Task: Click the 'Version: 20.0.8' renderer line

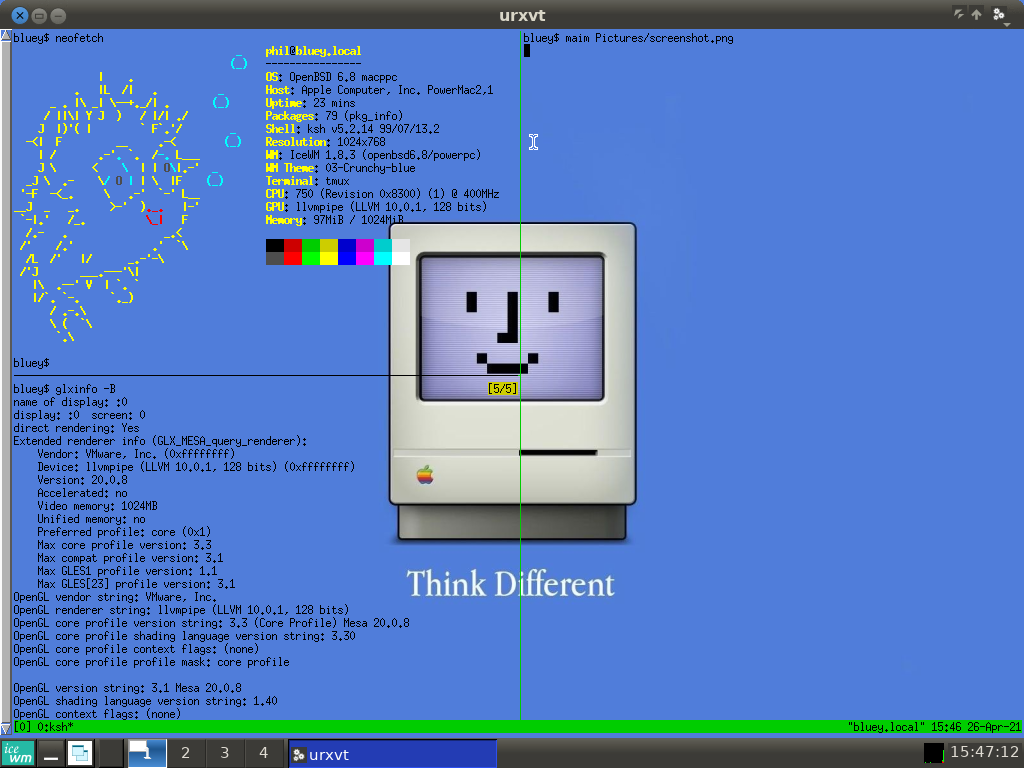Action: pos(82,480)
